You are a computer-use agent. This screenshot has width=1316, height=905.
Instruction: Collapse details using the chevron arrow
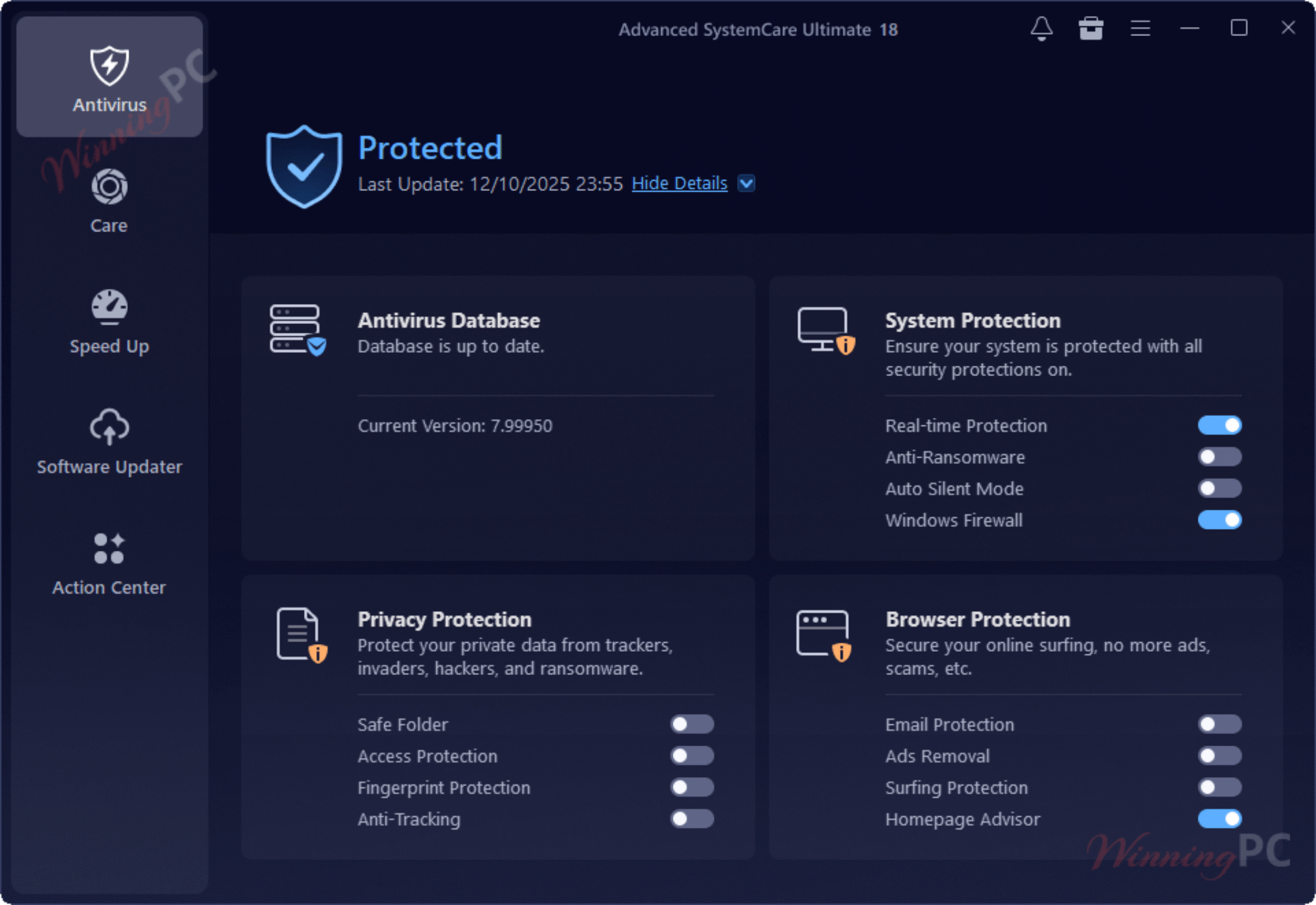746,183
